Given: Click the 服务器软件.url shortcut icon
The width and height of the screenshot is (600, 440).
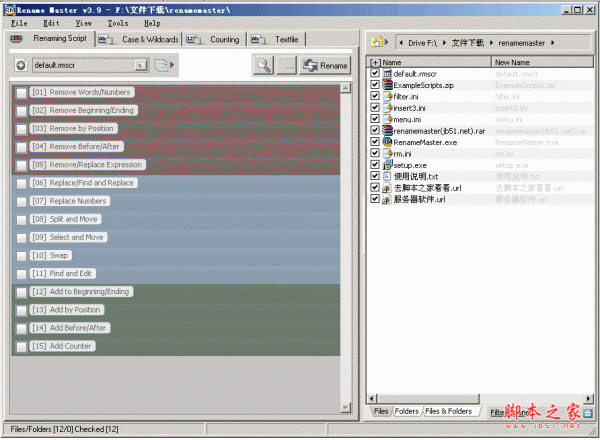Looking at the screenshot, I should 387,199.
